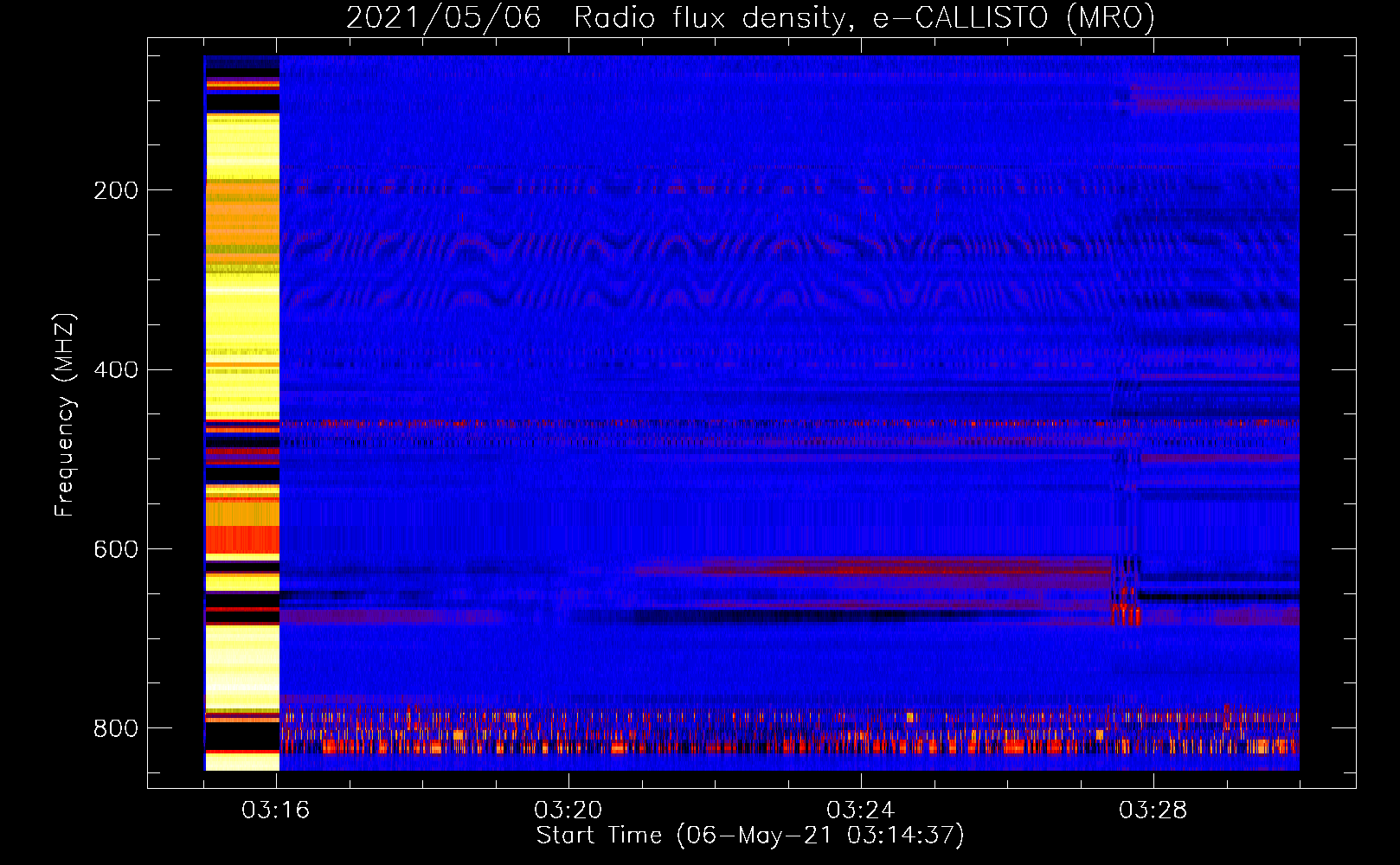Click the 'Frequency (MHZ)' axis label
This screenshot has width=1400, height=865.
pos(65,415)
